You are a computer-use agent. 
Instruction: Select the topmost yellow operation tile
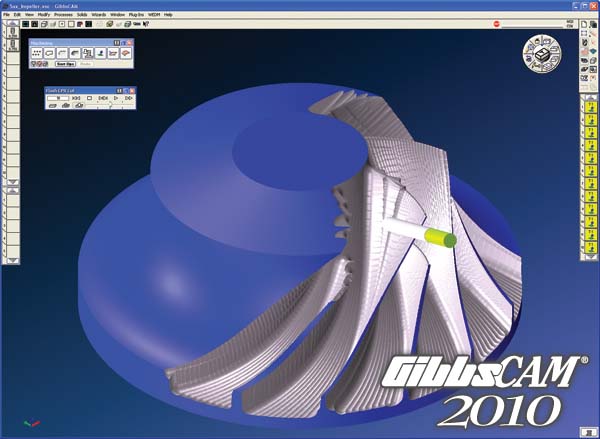590,107
